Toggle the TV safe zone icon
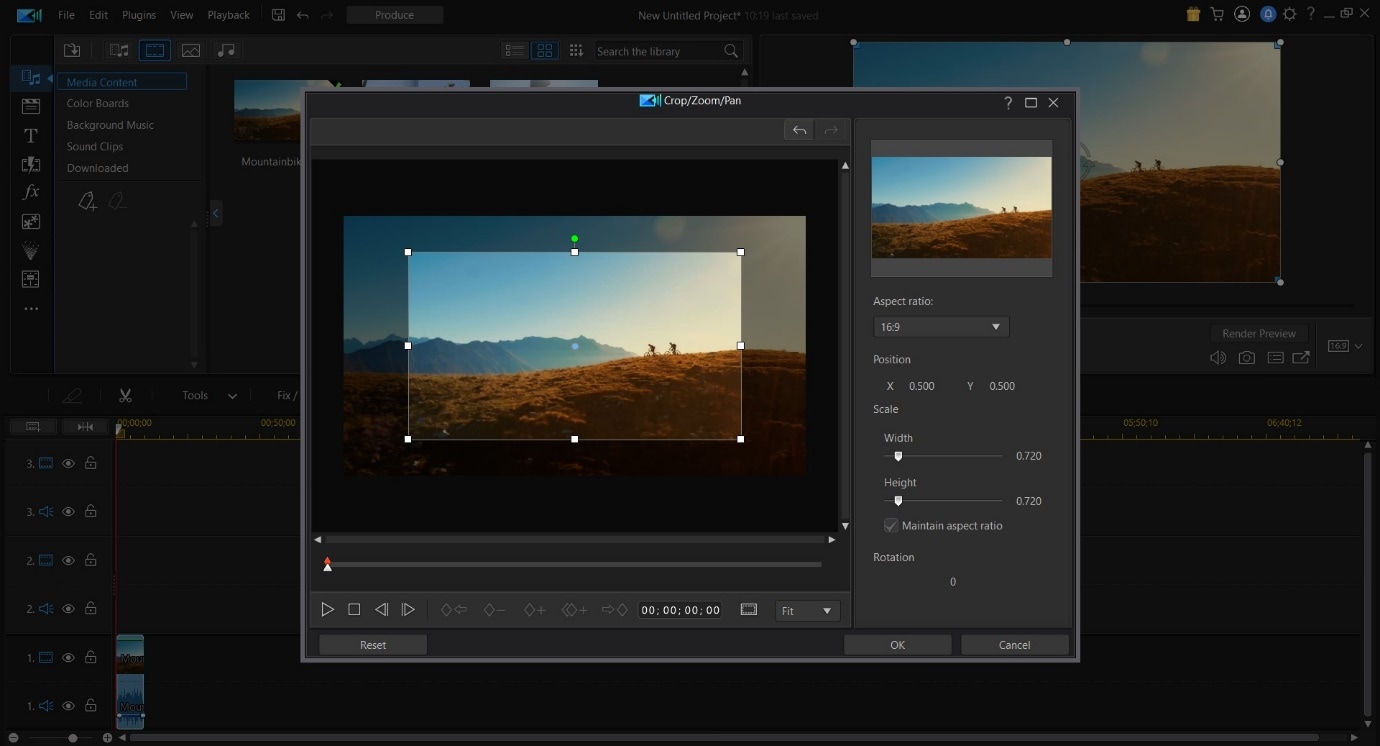Screen dimensions: 1380x746 tap(749, 610)
